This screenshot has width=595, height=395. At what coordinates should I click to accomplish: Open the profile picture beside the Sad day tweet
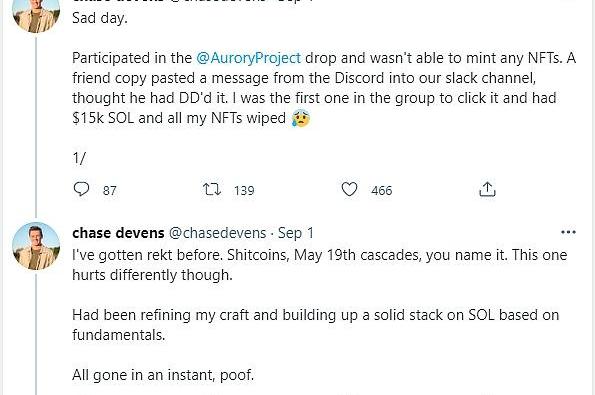click(x=36, y=15)
